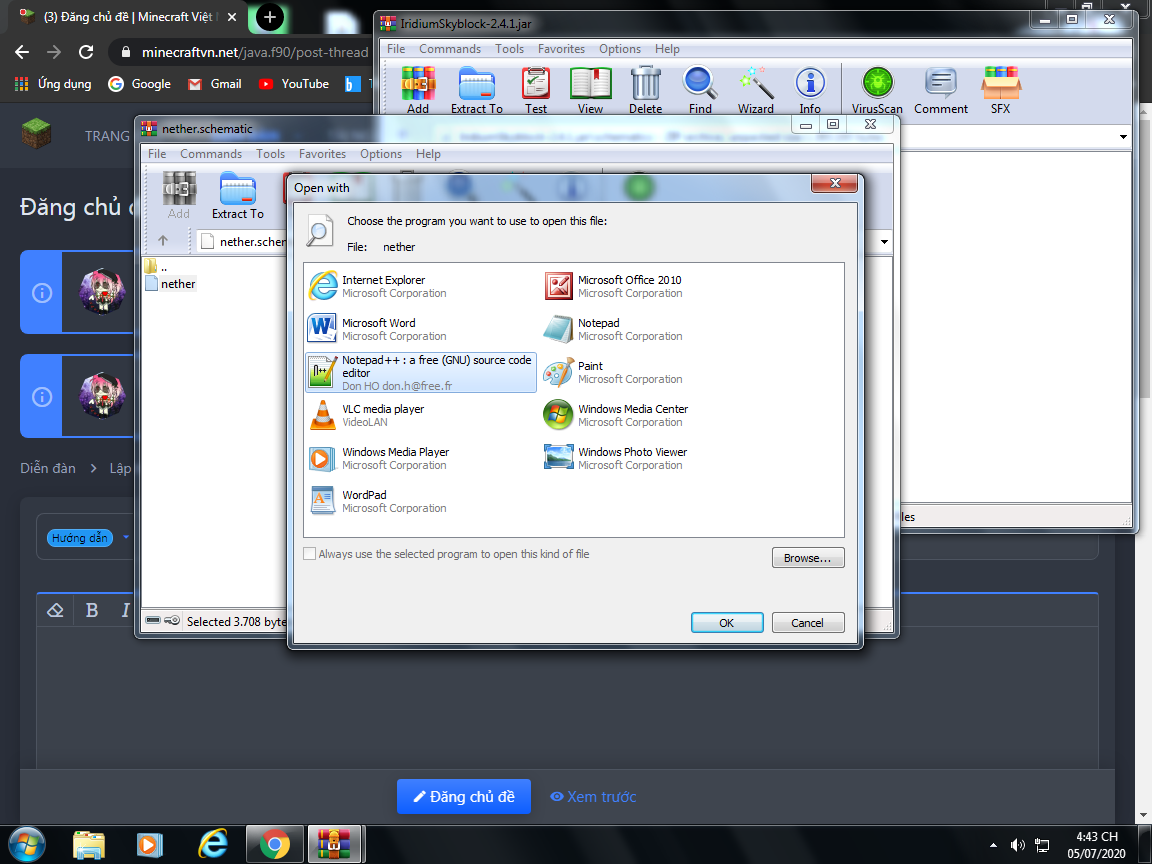Click Comment icon in WinRAR toolbar
The image size is (1152, 864).
pyautogui.click(x=941, y=90)
